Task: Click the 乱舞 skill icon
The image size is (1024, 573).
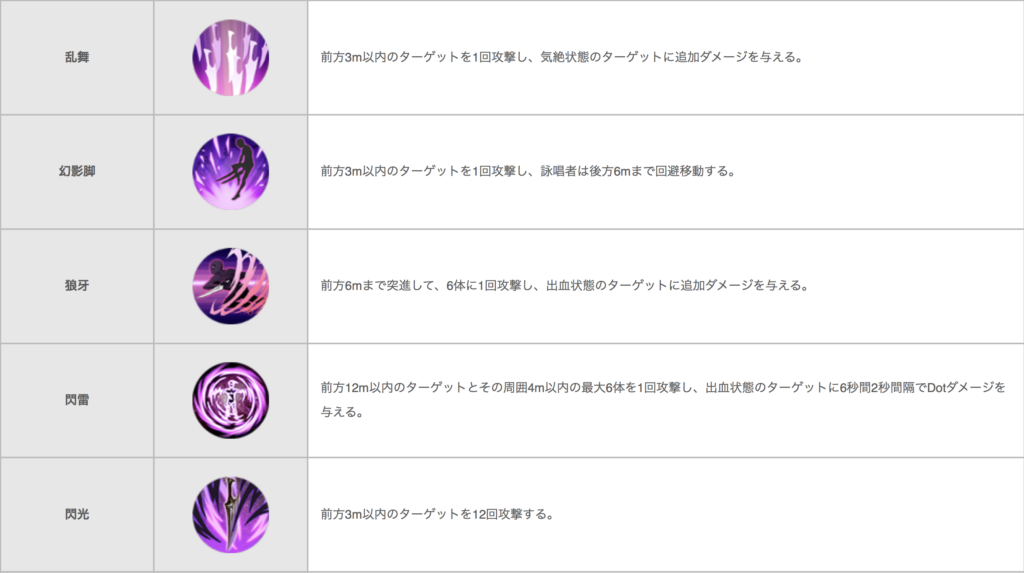Action: (231, 57)
